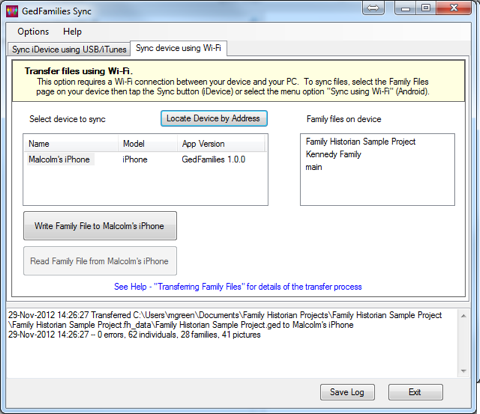Click the GedFamilies Sync app icon
Viewport: 480px width, 414px height.
[x=12, y=11]
